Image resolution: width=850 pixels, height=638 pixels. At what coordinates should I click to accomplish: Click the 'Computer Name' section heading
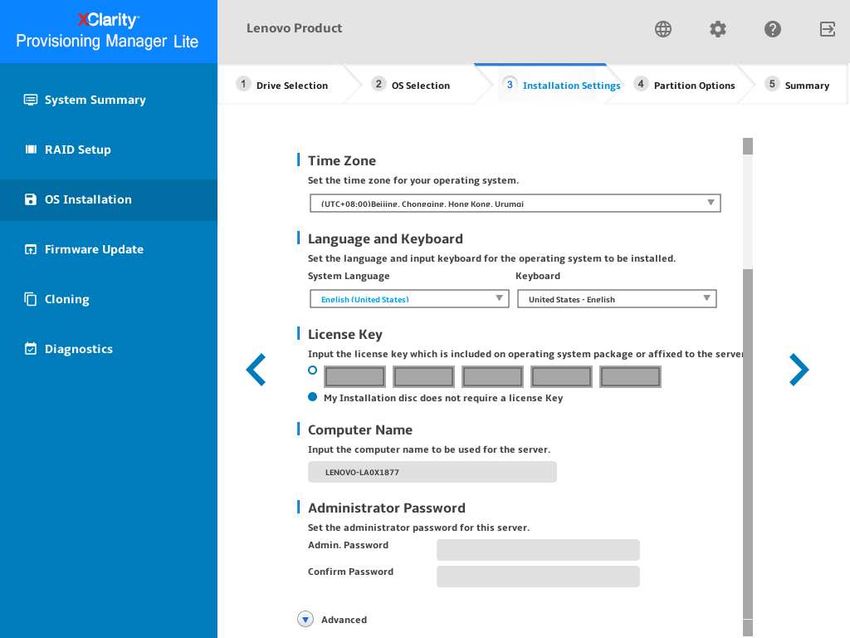coord(360,429)
